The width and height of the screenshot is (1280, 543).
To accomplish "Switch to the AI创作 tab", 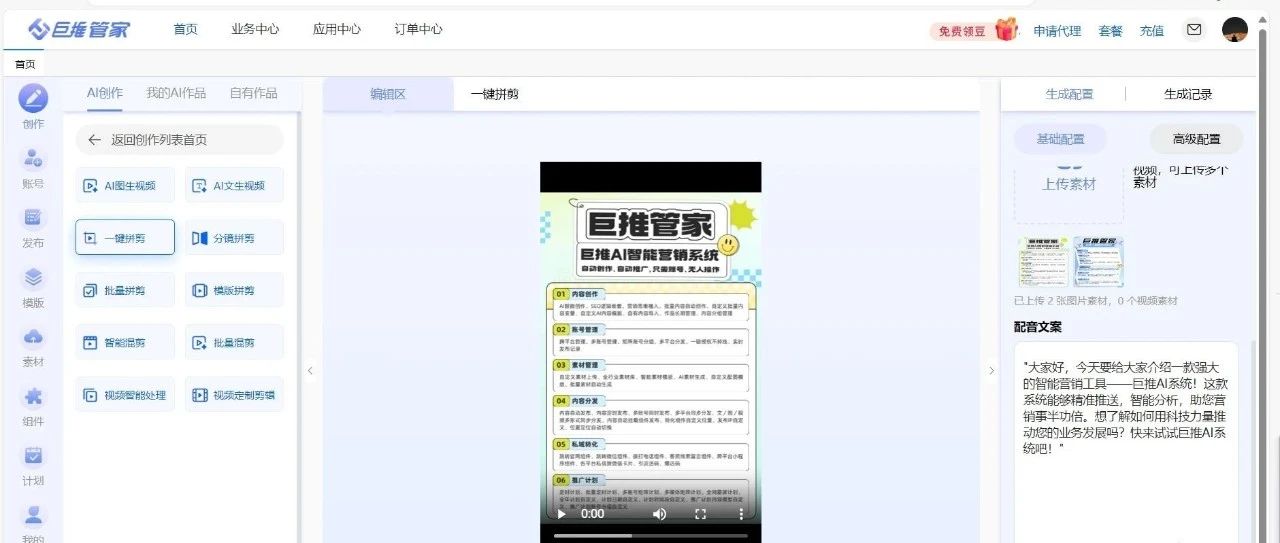I will click(105, 93).
